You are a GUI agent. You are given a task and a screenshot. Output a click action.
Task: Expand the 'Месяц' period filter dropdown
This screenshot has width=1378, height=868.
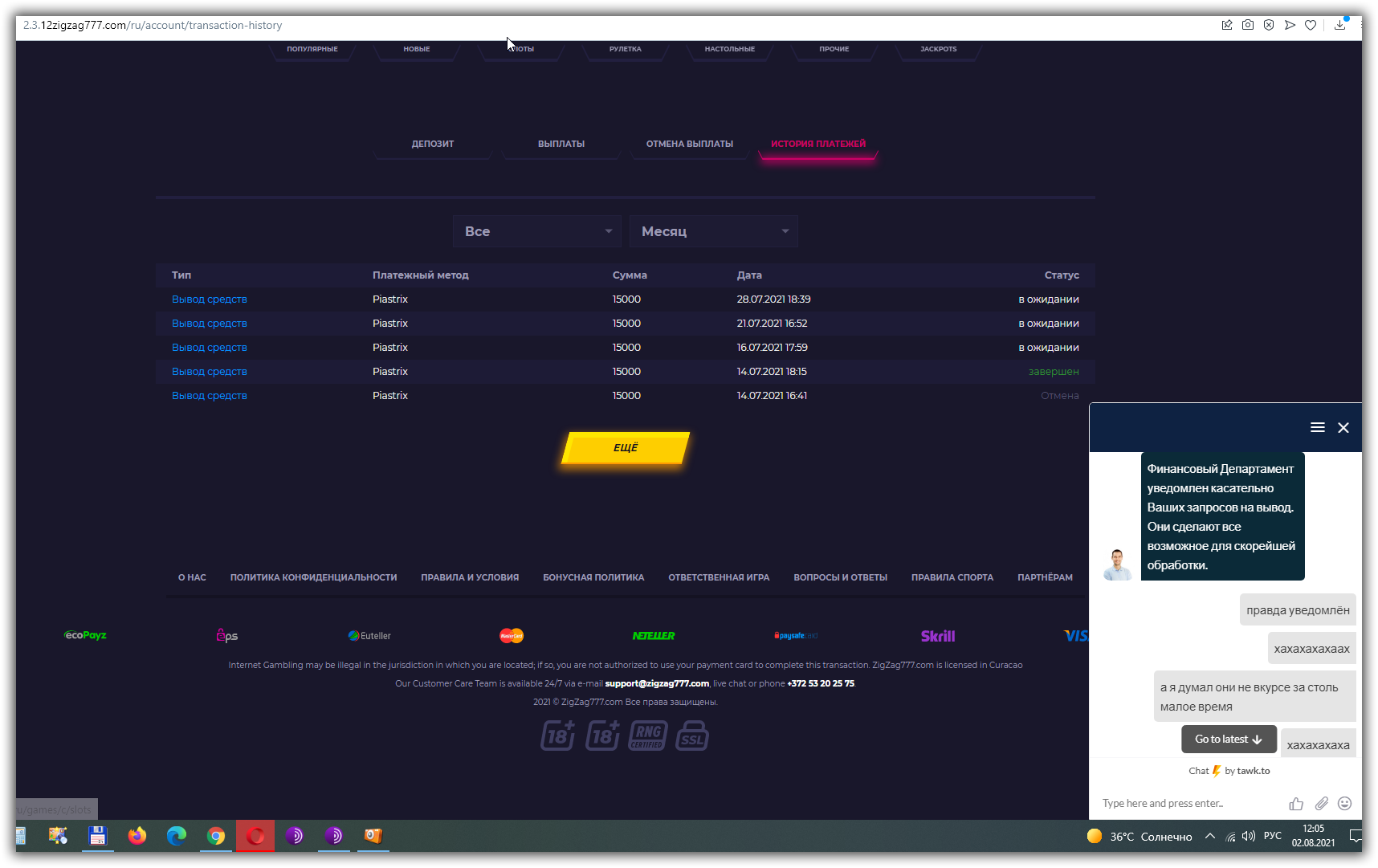coord(714,231)
